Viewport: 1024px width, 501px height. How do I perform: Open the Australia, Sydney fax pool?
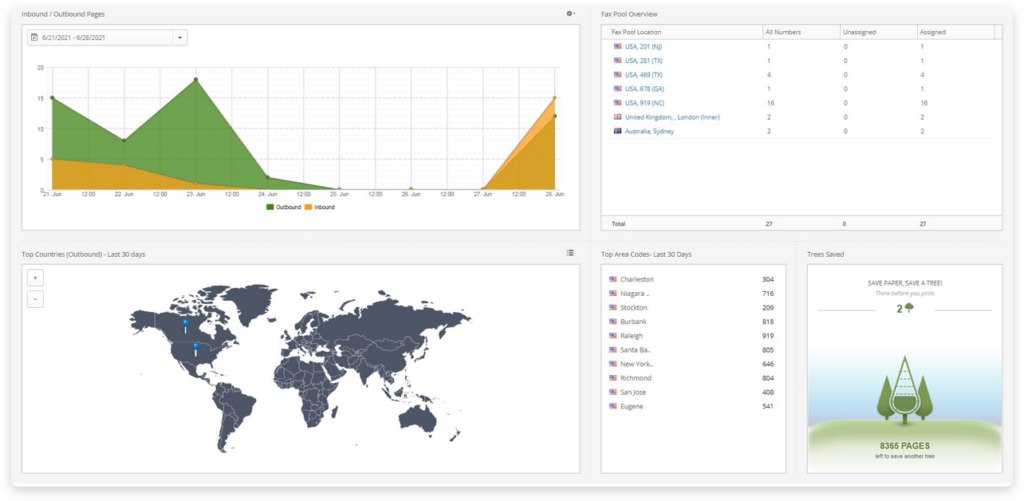tap(649, 131)
